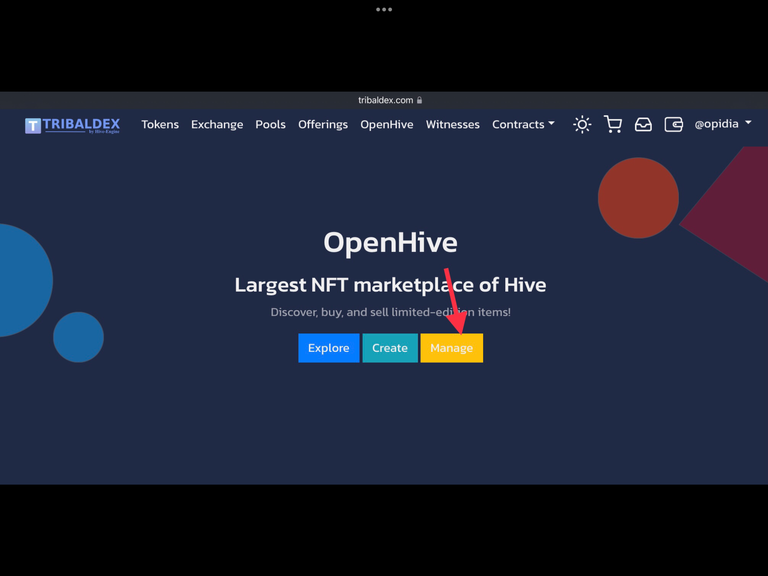Go to Witnesses page
The width and height of the screenshot is (768, 576).
pos(453,124)
